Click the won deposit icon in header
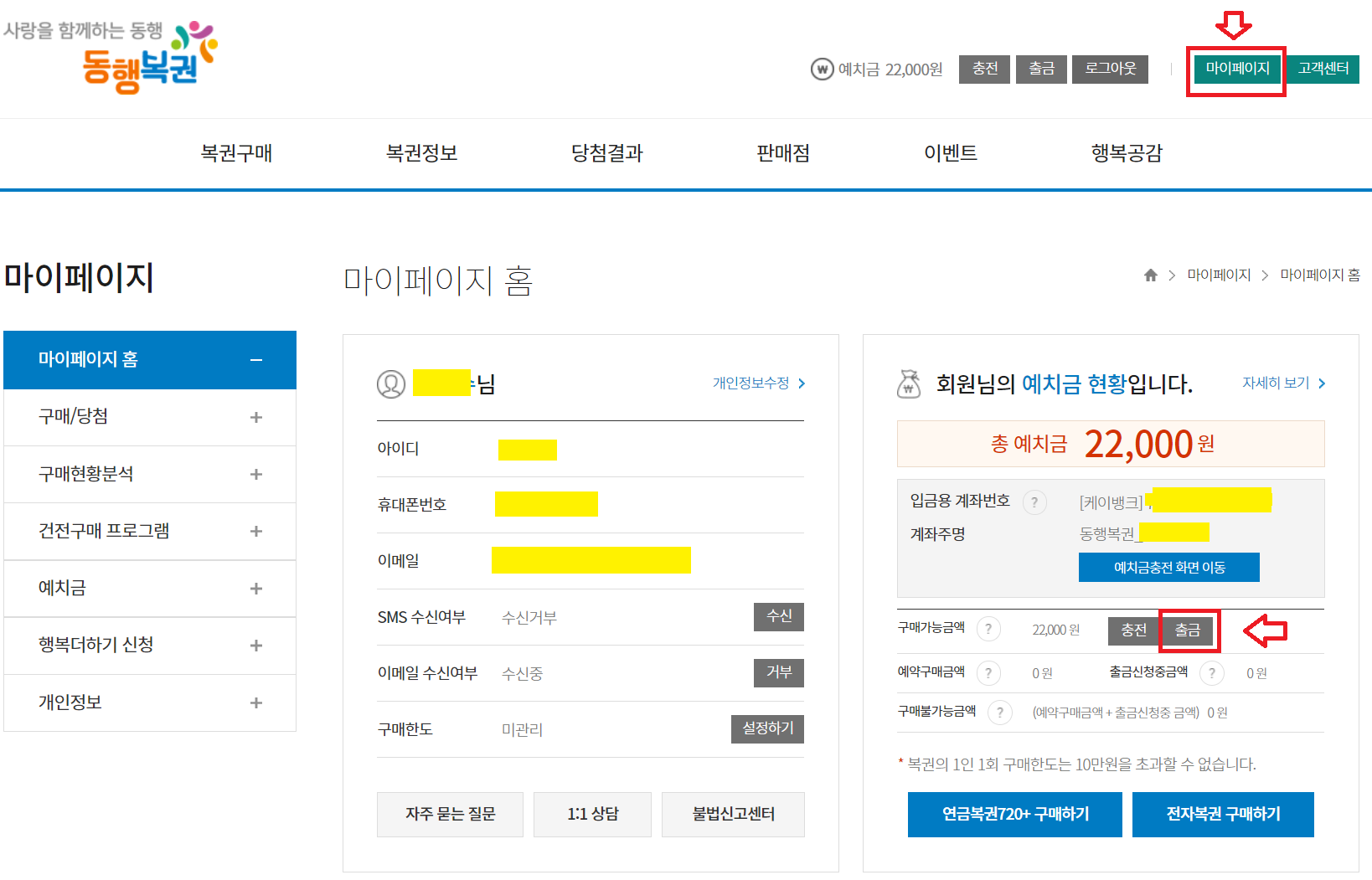The image size is (1372, 880). pyautogui.click(x=822, y=69)
